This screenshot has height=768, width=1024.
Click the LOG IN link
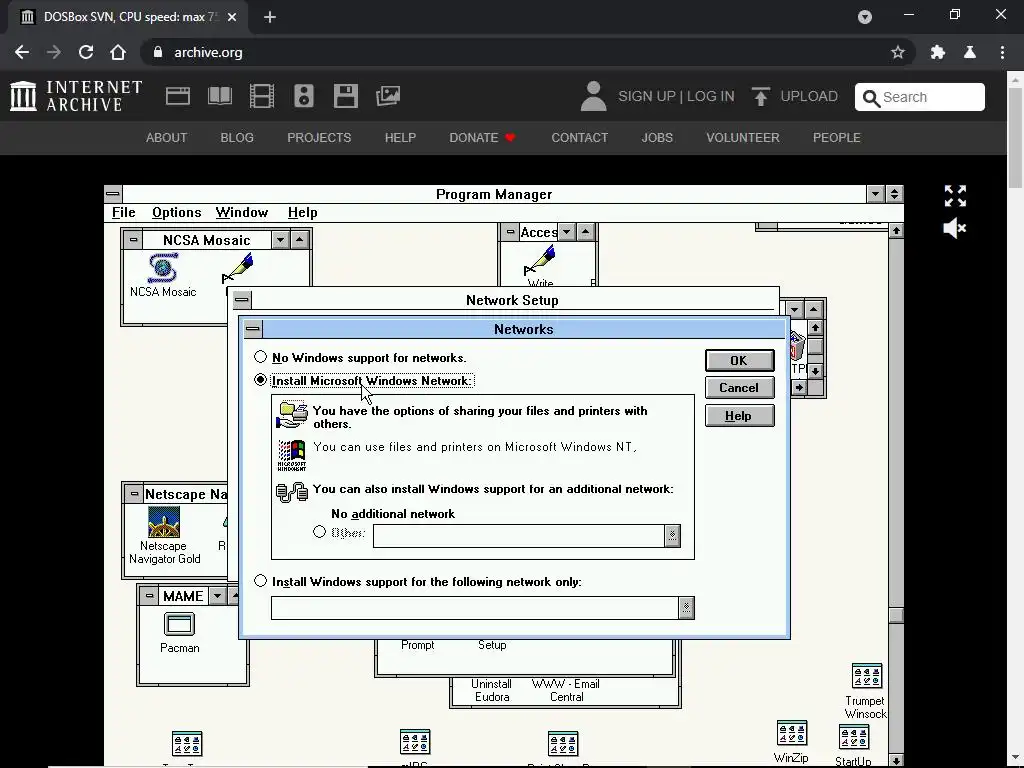711,96
